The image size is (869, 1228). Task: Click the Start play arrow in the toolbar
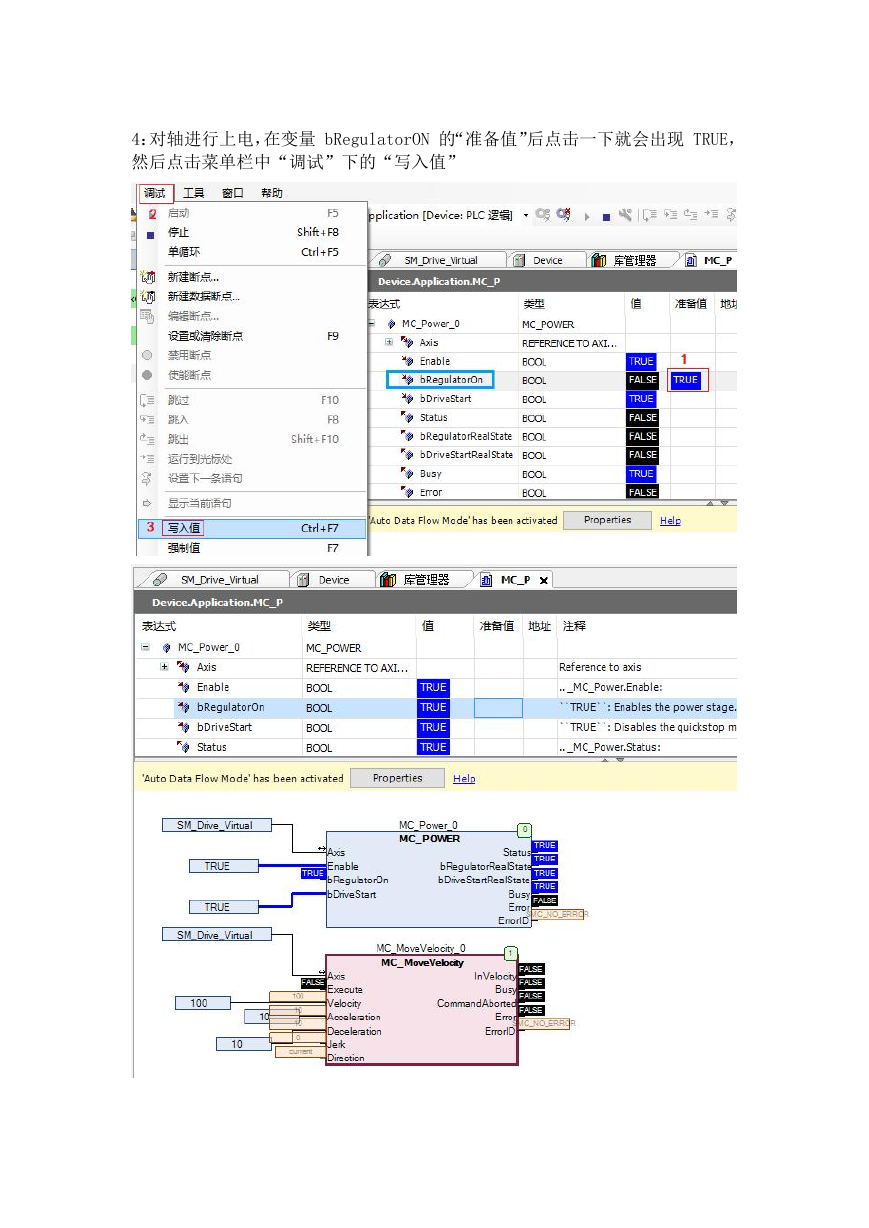pyautogui.click(x=587, y=215)
